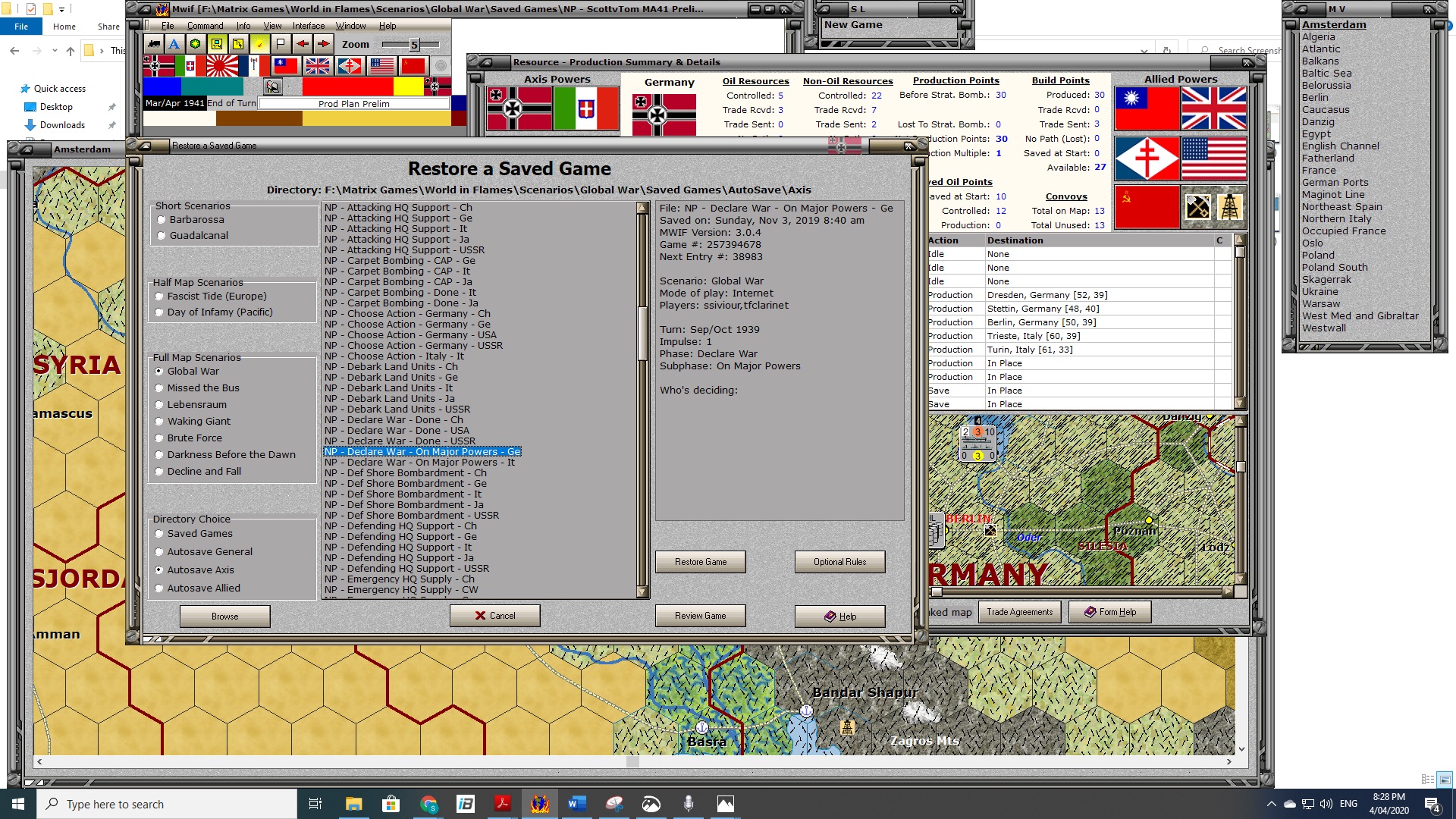The width and height of the screenshot is (1456, 819).
Task: Click the Review Game button
Action: tap(701, 616)
